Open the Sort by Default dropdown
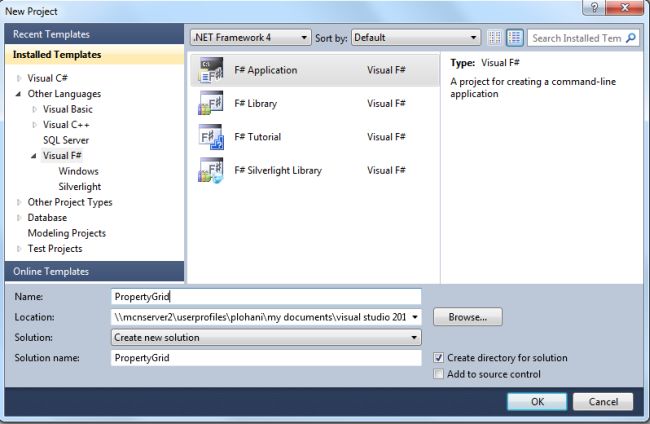The height and width of the screenshot is (424, 650). point(416,38)
